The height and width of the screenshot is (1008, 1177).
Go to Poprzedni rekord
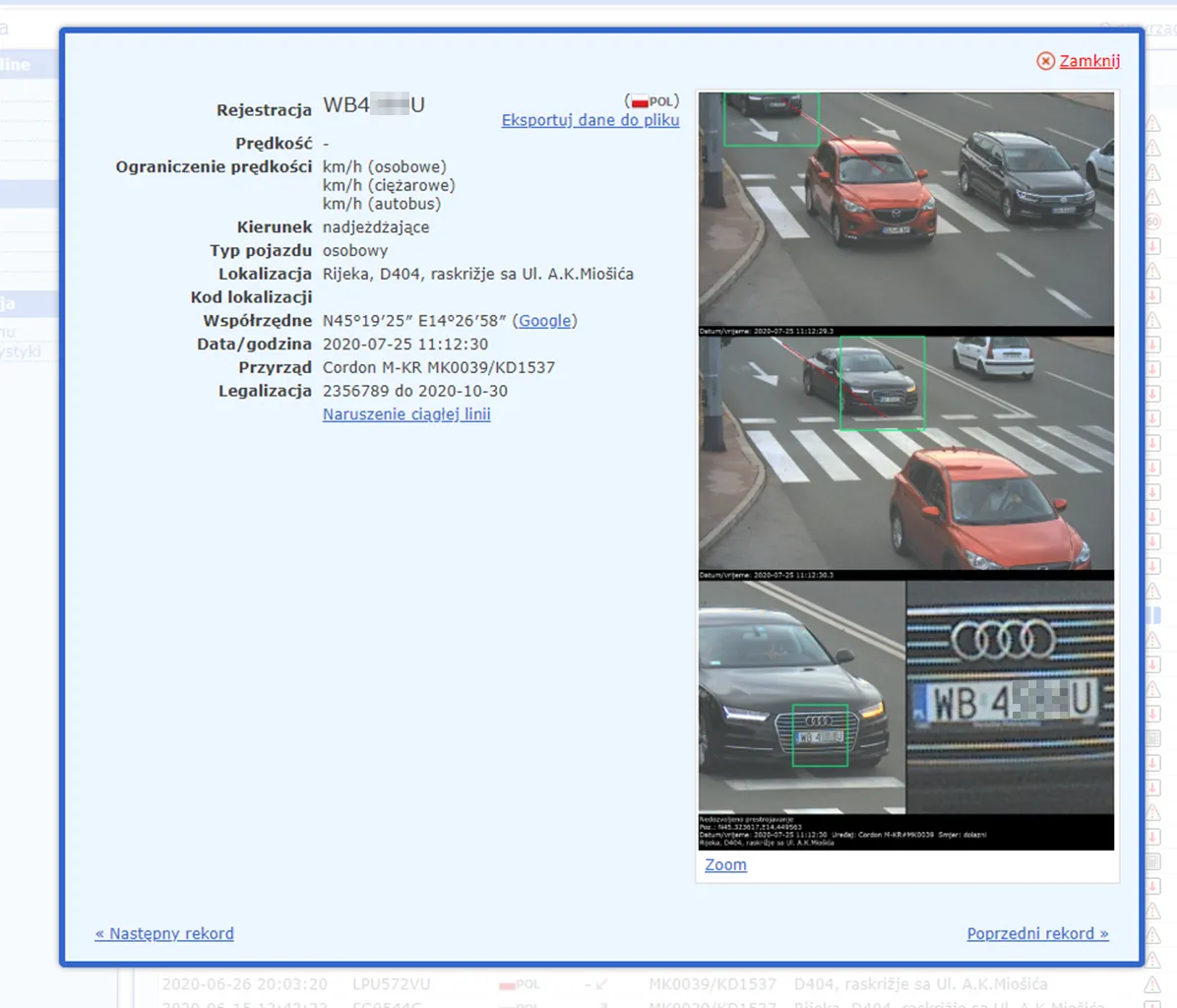click(1038, 933)
